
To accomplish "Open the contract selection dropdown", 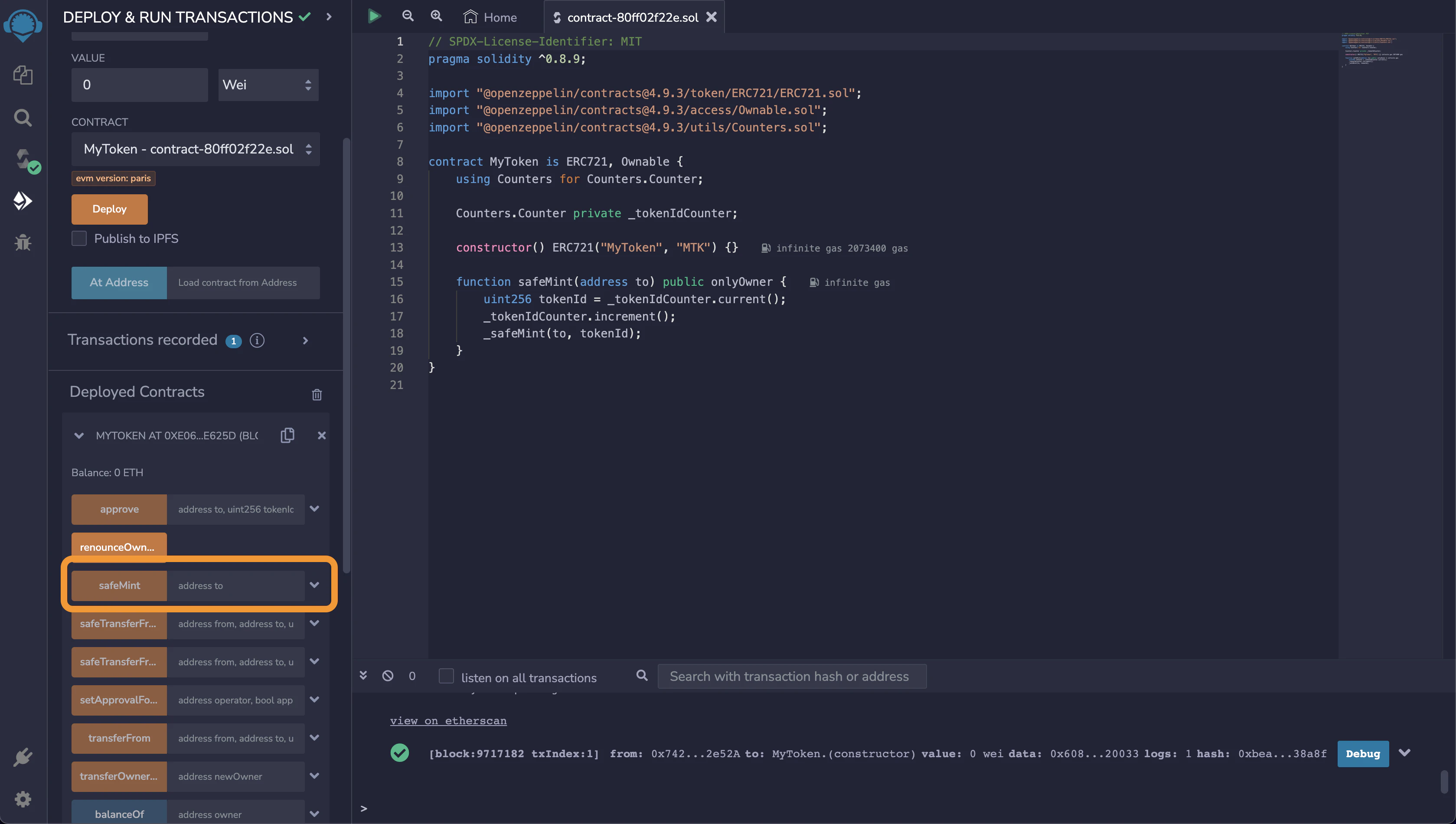I will click(x=195, y=149).
